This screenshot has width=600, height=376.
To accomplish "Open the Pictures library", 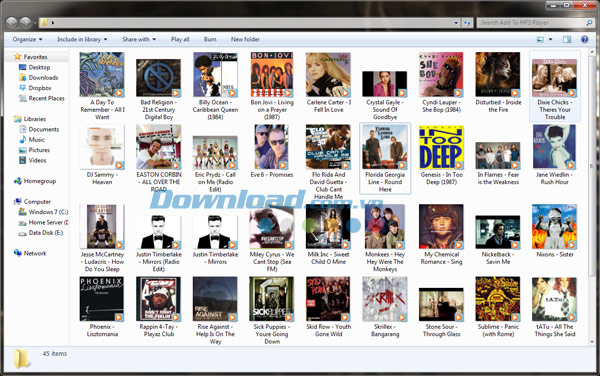I will tap(34, 150).
